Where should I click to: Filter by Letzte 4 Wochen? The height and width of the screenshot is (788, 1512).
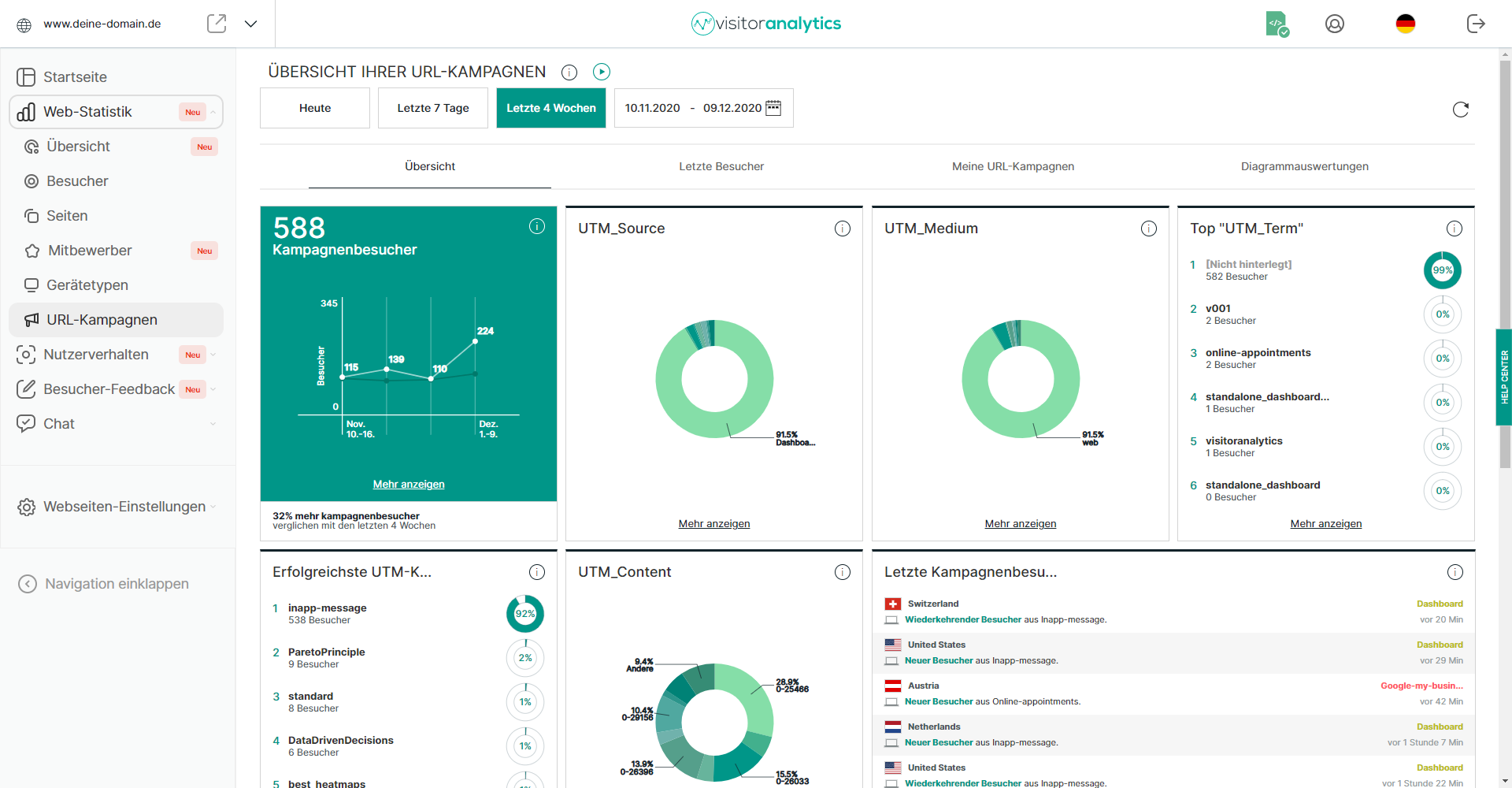551,108
